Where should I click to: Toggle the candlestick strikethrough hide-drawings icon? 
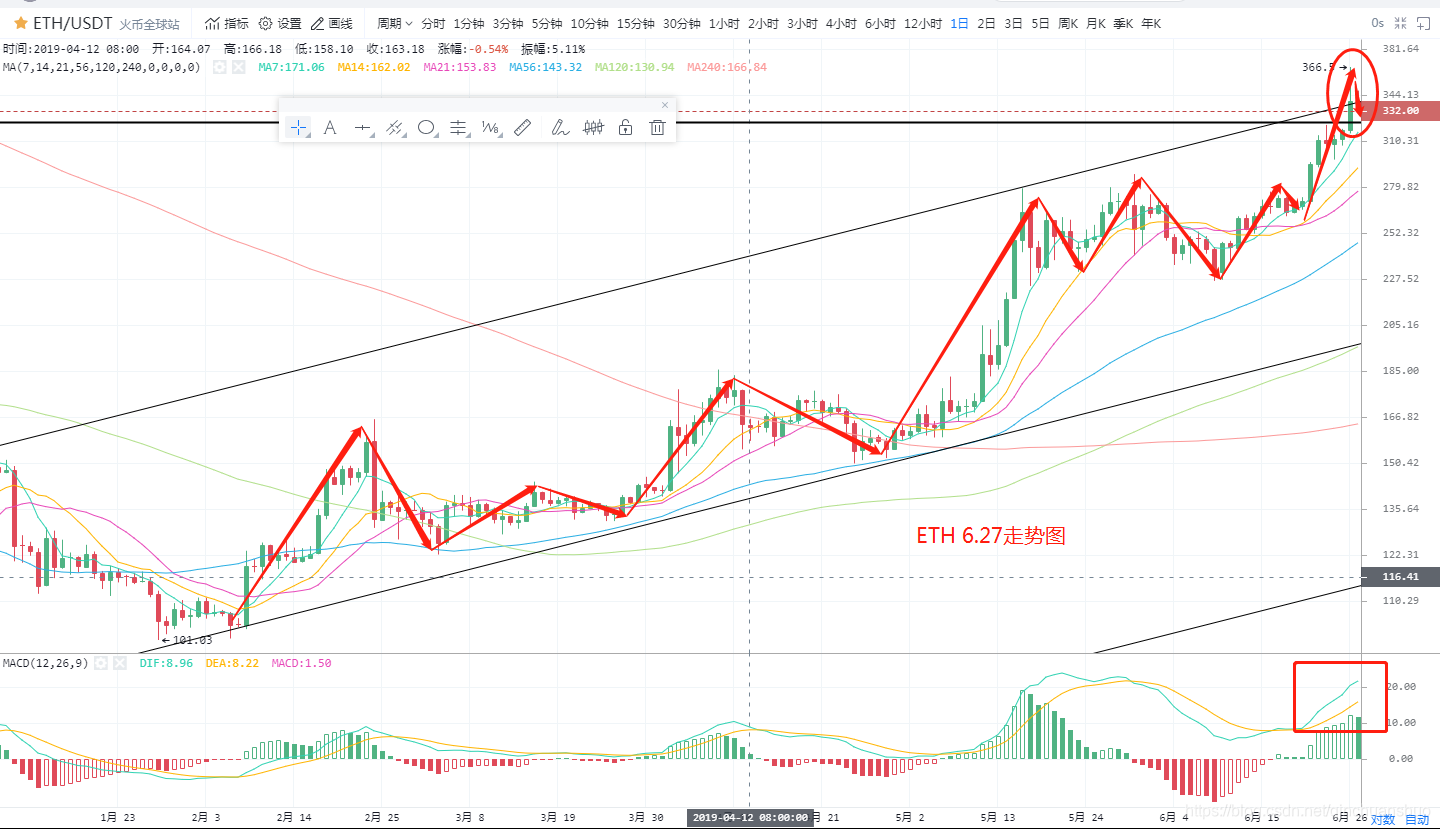click(594, 127)
